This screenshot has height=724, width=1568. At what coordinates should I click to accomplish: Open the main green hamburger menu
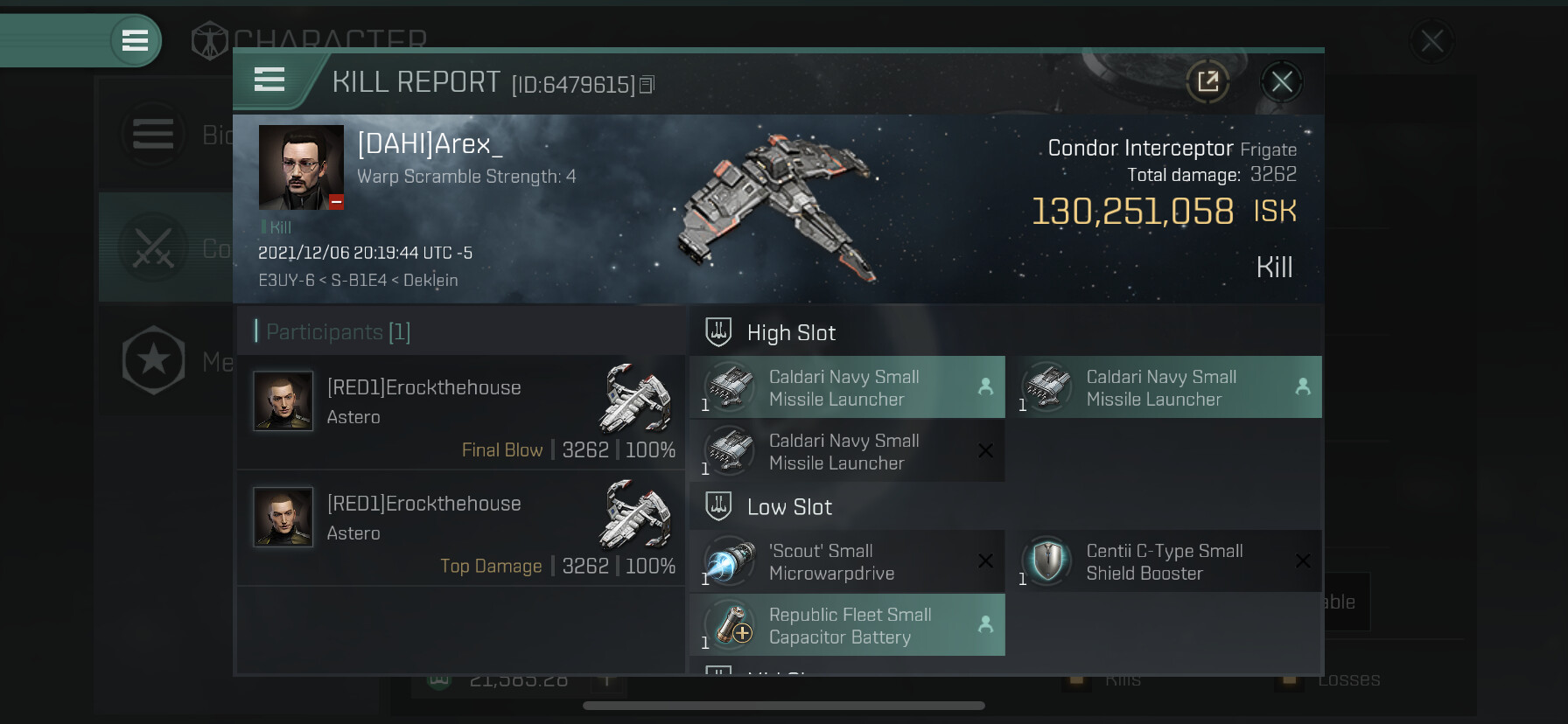(x=135, y=40)
